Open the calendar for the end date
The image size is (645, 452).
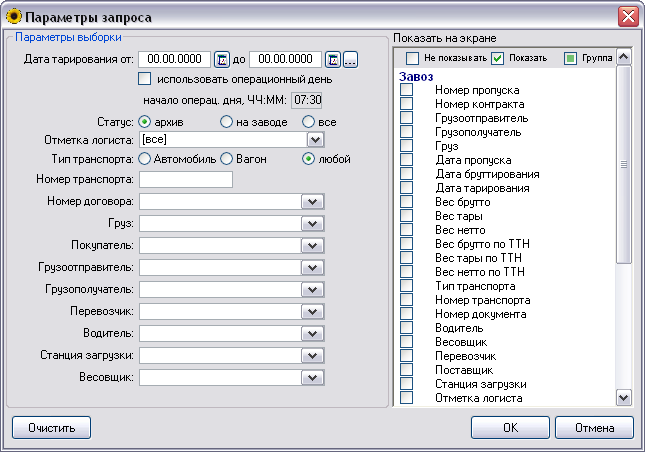coord(333,60)
